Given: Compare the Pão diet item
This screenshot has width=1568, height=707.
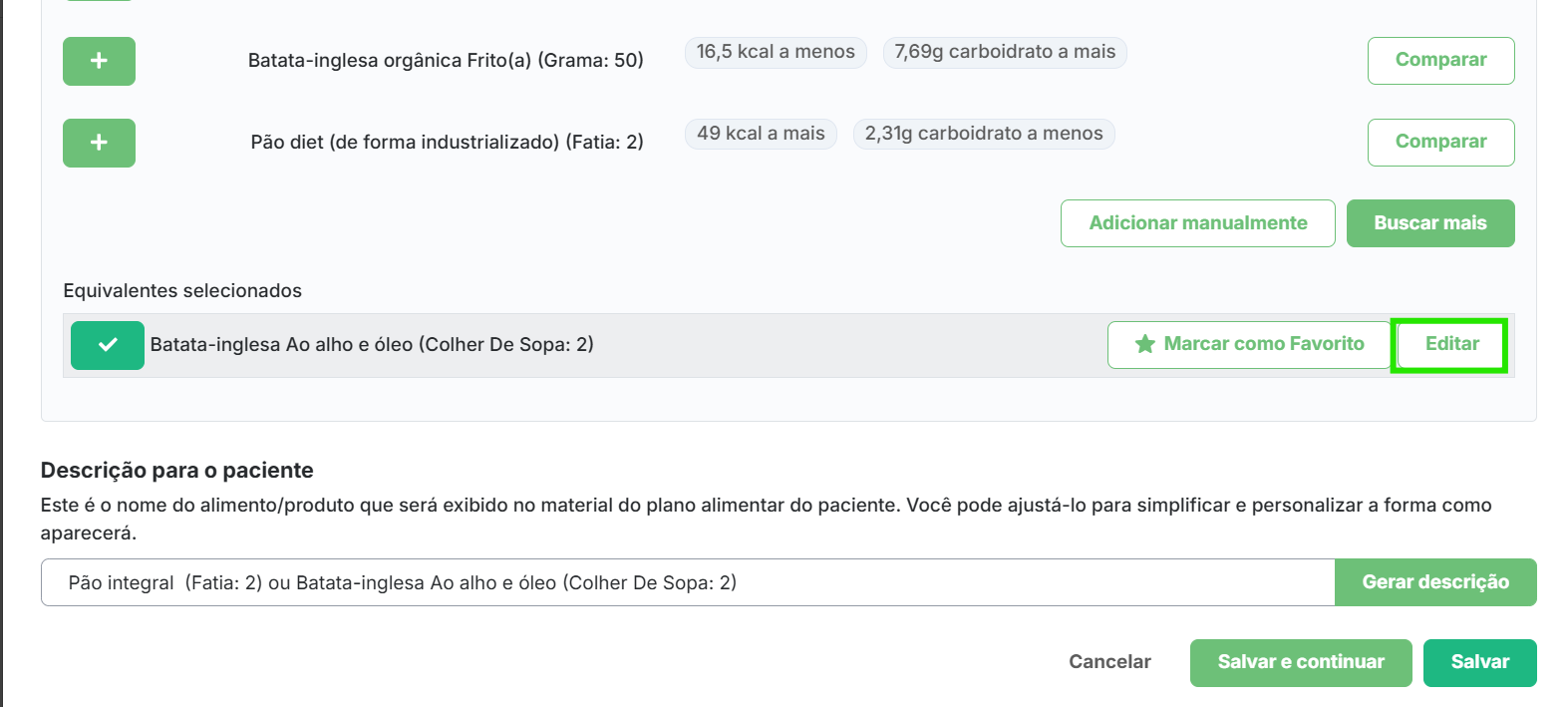Looking at the screenshot, I should 1440,142.
